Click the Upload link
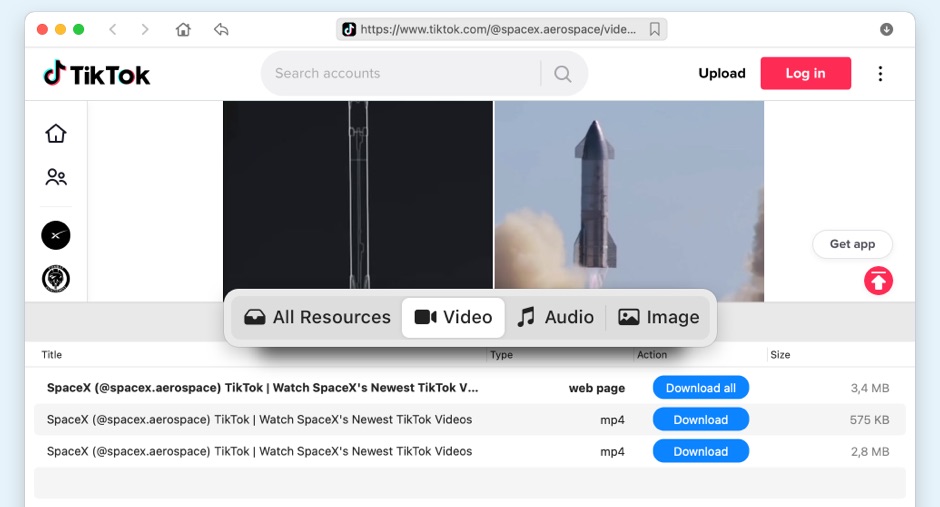940x507 pixels. coord(722,73)
